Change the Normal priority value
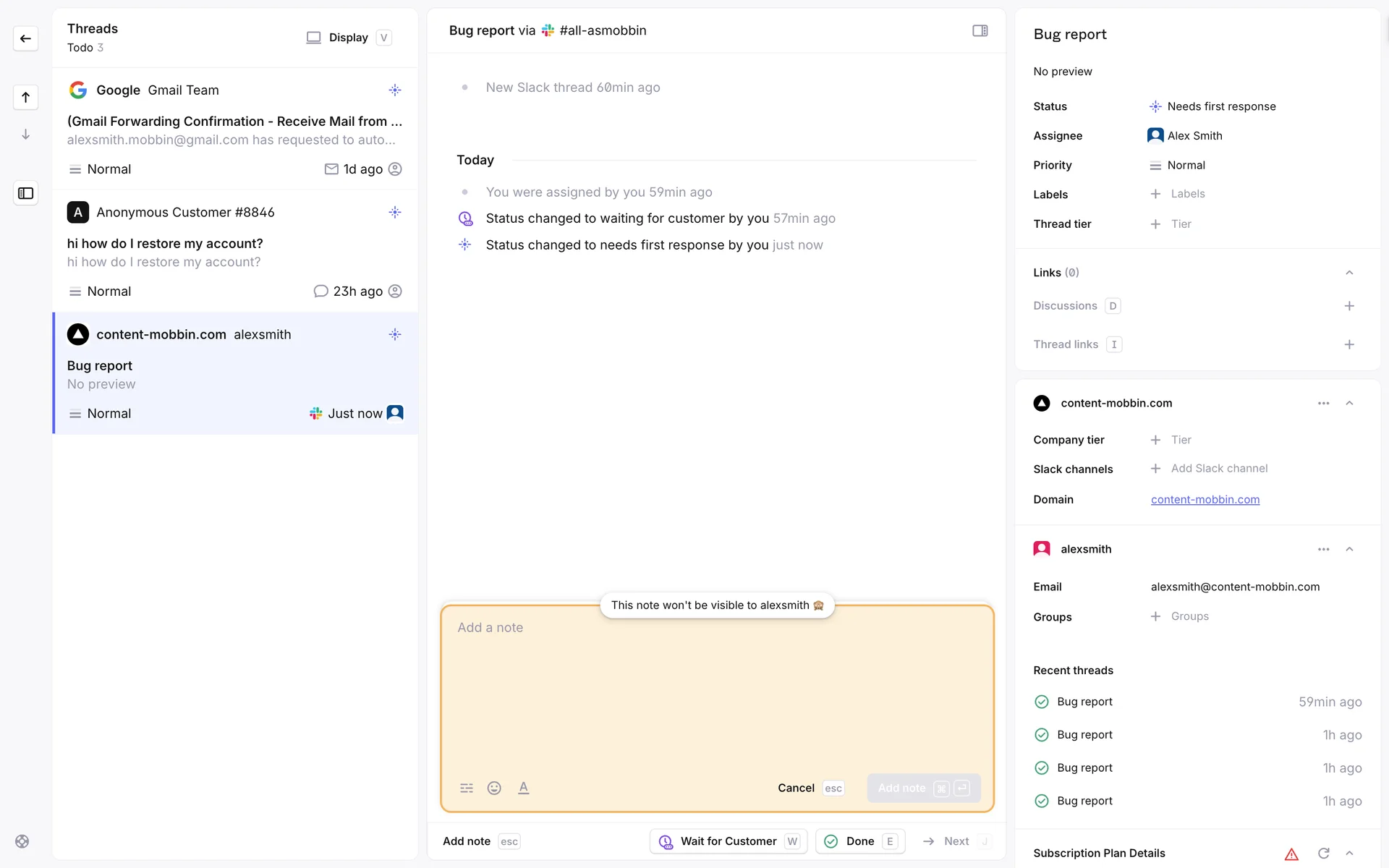 tap(1185, 165)
